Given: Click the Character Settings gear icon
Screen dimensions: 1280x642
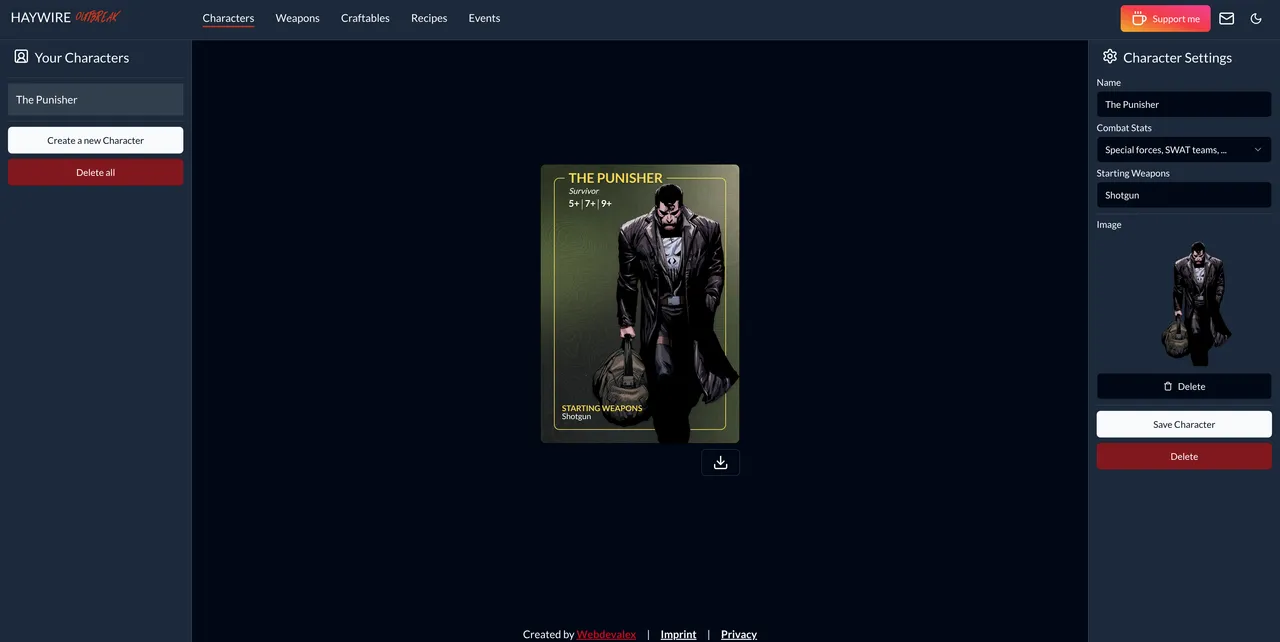Looking at the screenshot, I should 1109,57.
